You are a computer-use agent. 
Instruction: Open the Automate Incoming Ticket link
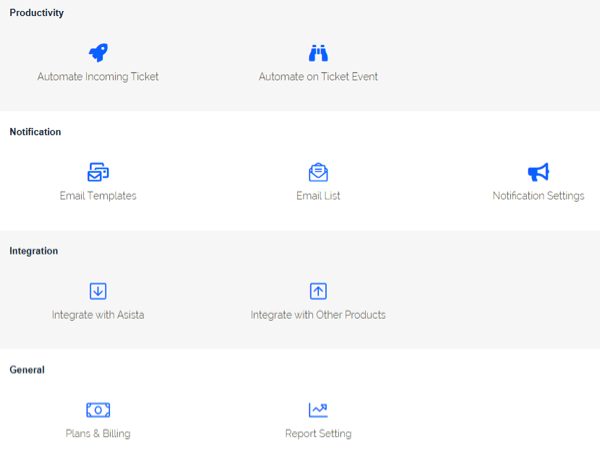pyautogui.click(x=98, y=77)
